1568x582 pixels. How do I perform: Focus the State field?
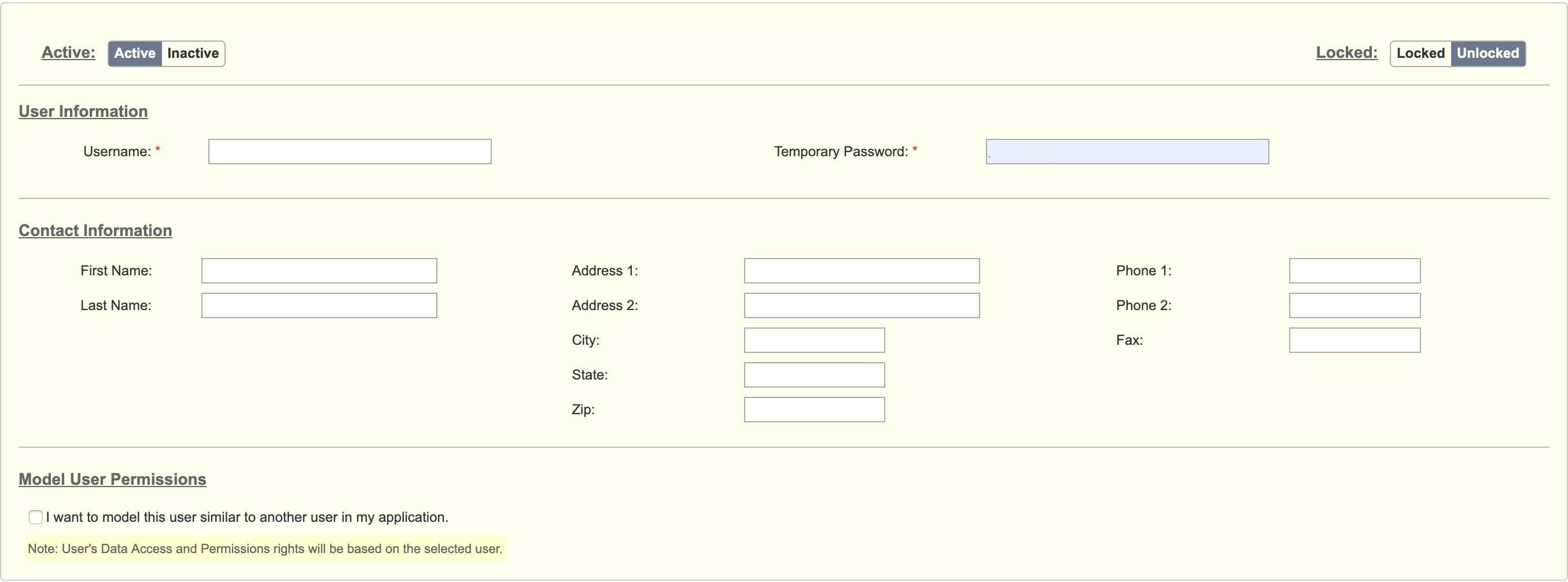[x=815, y=375]
